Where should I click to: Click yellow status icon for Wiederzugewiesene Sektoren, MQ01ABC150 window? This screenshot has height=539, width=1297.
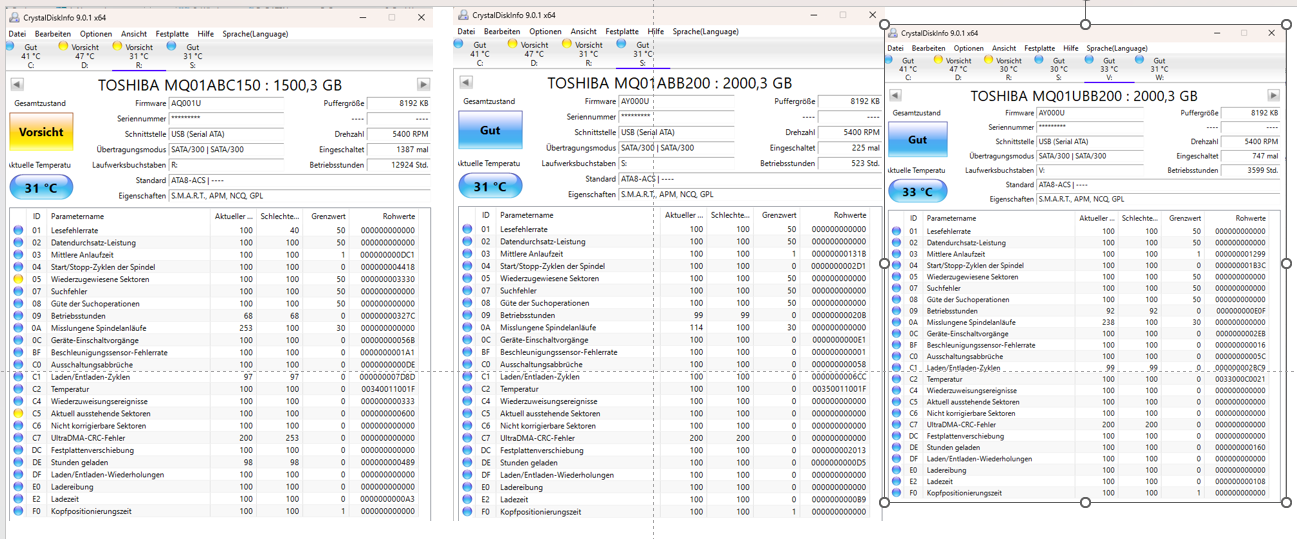tap(18, 279)
